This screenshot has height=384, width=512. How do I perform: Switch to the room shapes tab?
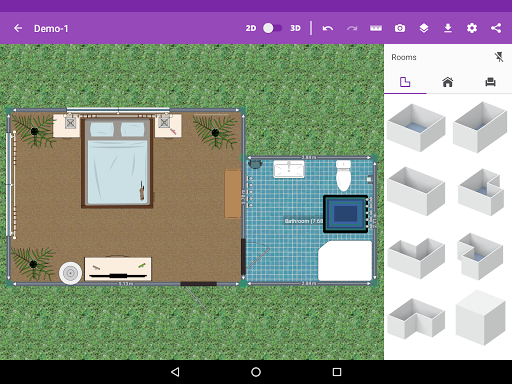(x=405, y=82)
